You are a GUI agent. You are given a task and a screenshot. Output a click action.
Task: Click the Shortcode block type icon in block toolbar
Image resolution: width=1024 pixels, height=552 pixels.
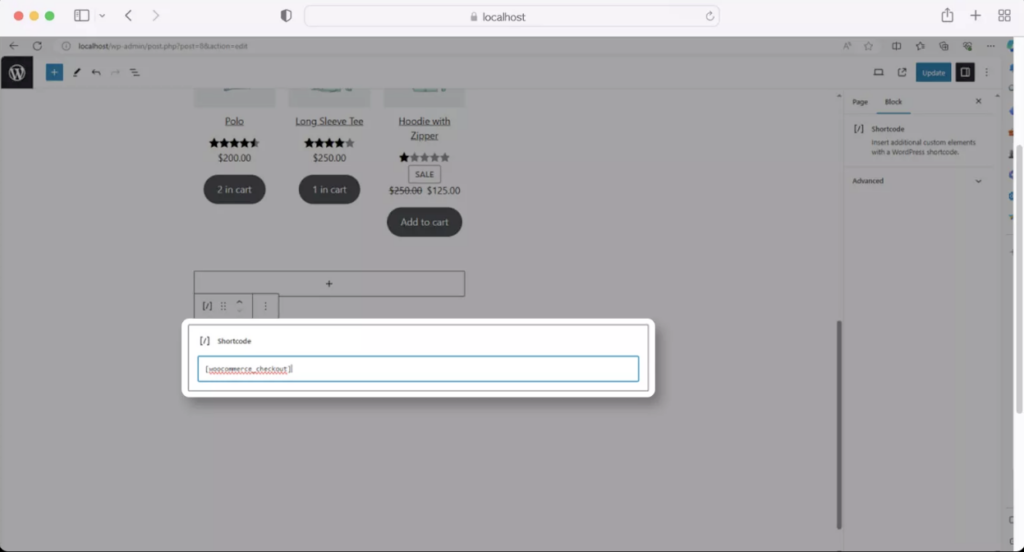coord(207,306)
